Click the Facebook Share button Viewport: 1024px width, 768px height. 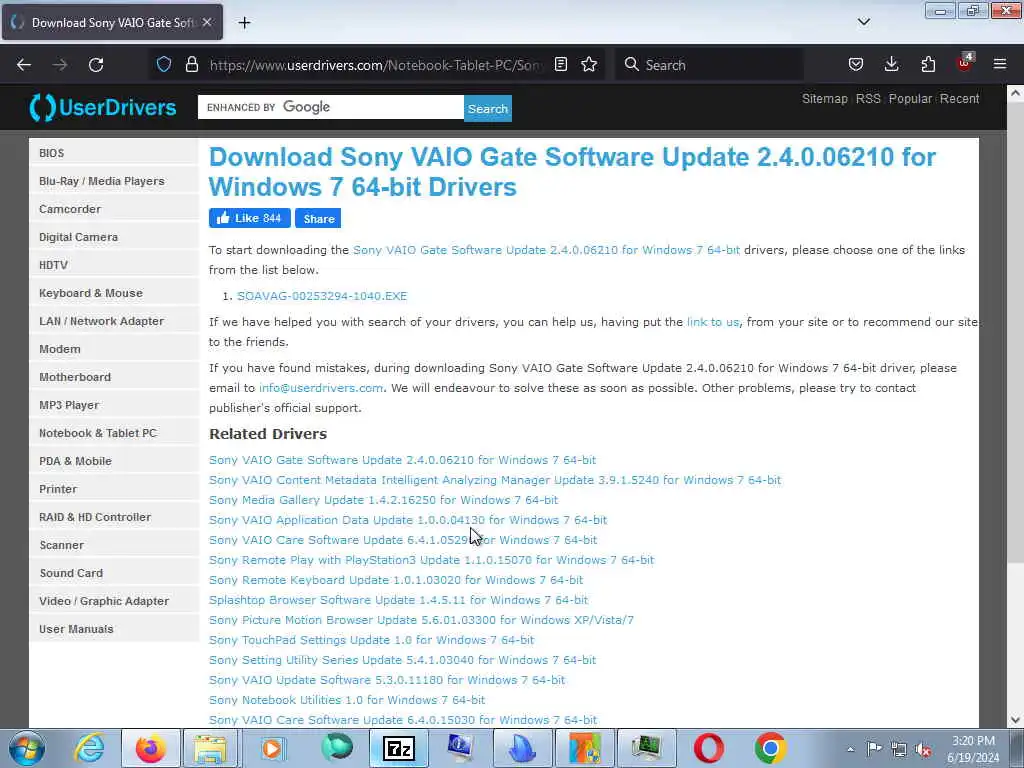coord(318,218)
